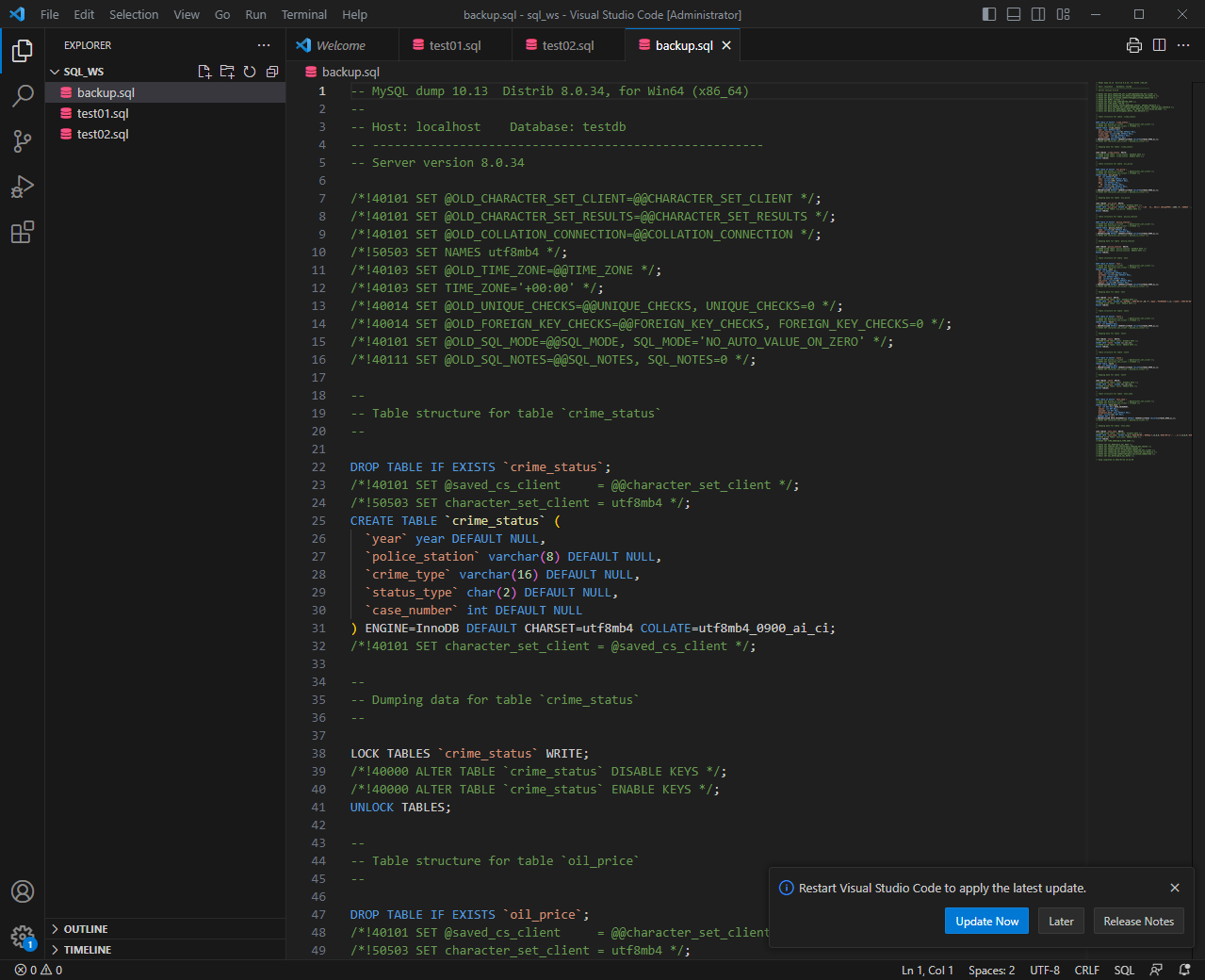Viewport: 1205px width, 980px height.
Task: Click the Ln 1, Col 1 status item
Action: click(927, 970)
